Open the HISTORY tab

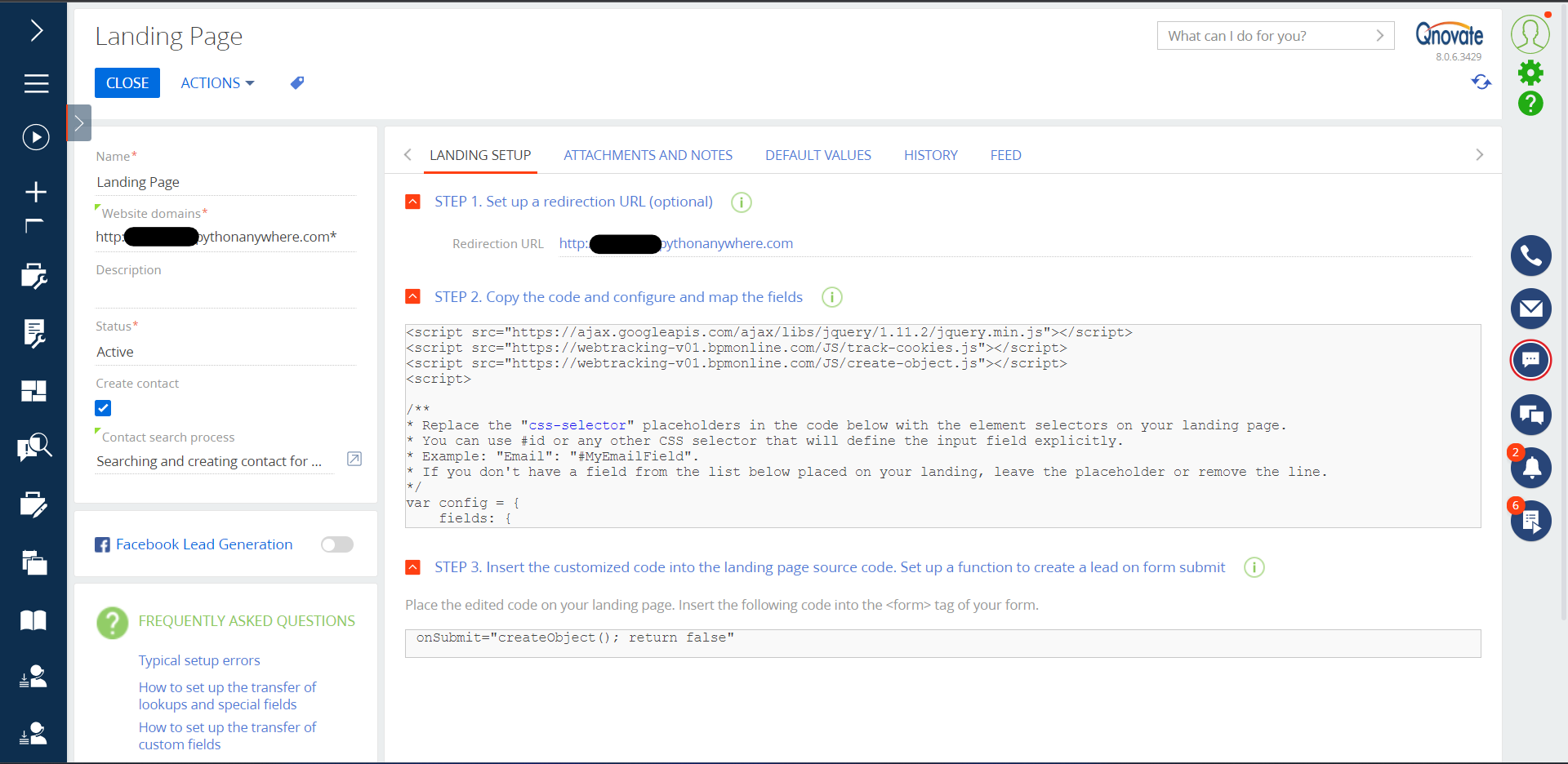(931, 155)
